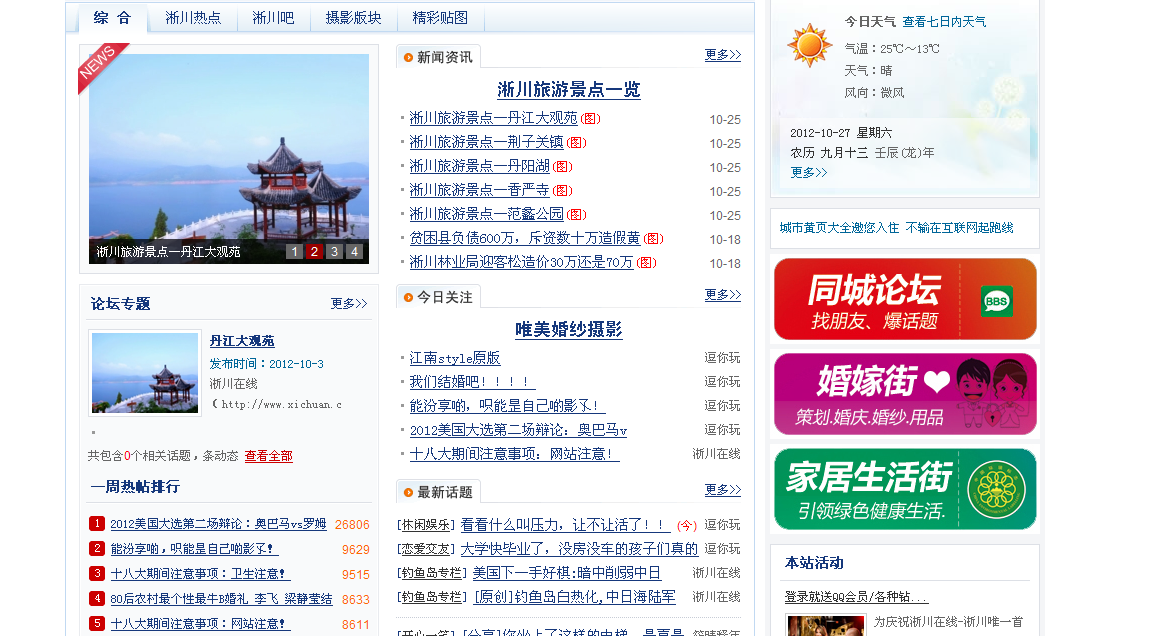Click the orange arrow icon beside 今日关注
1149x636 pixels.
click(407, 295)
